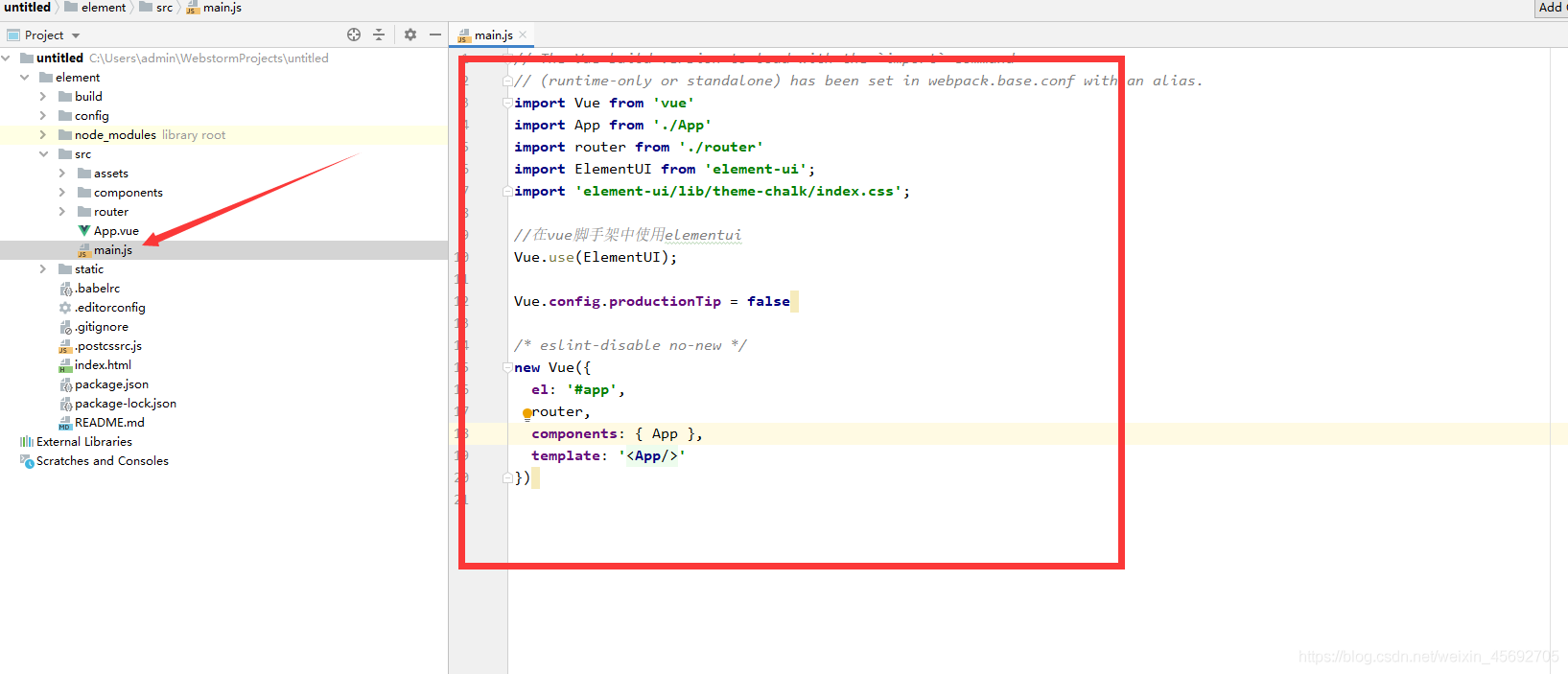The image size is (1568, 674).
Task: Hide the Project panel with the minus icon
Action: (x=435, y=35)
